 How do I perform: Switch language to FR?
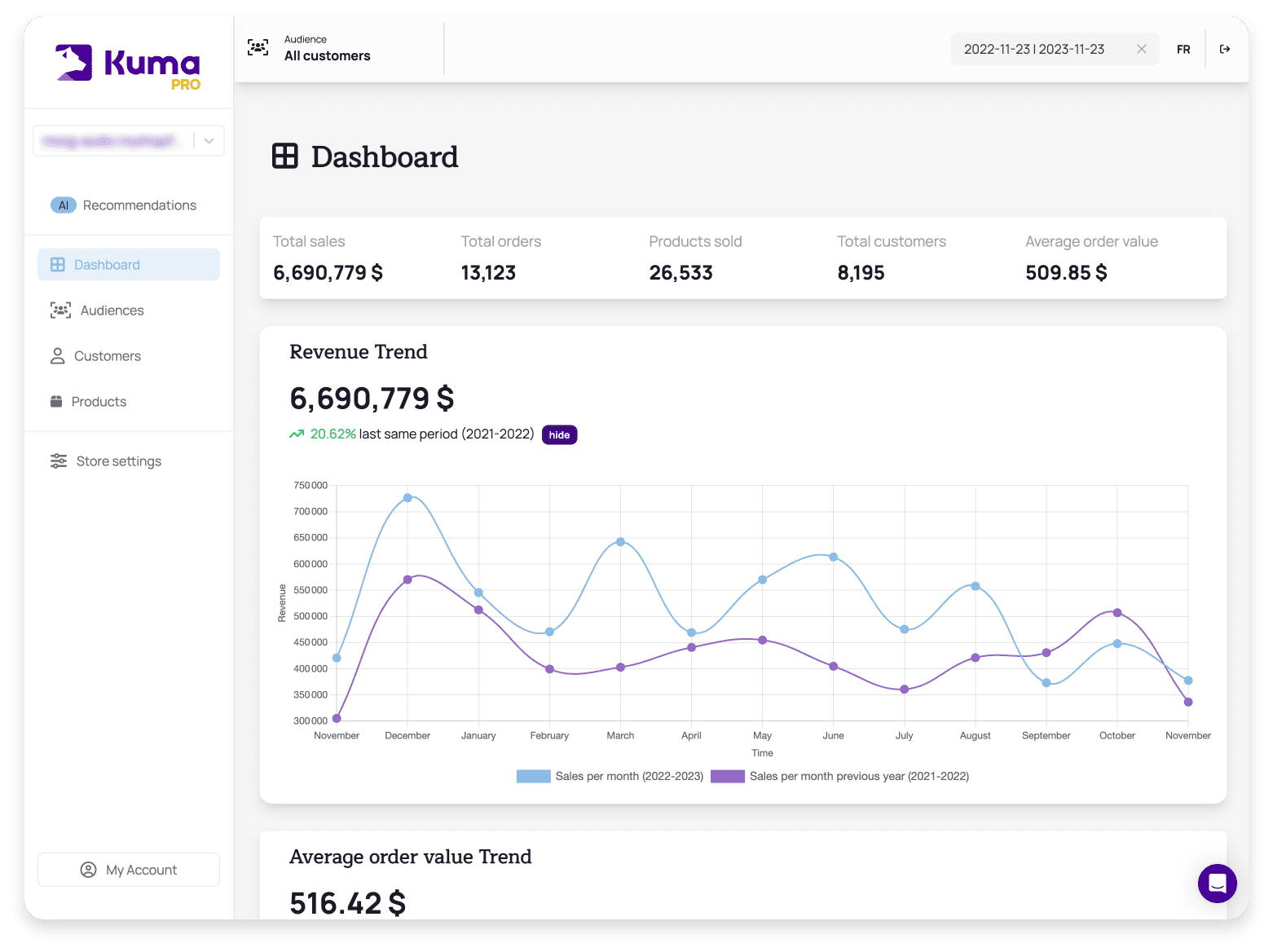tap(1183, 49)
